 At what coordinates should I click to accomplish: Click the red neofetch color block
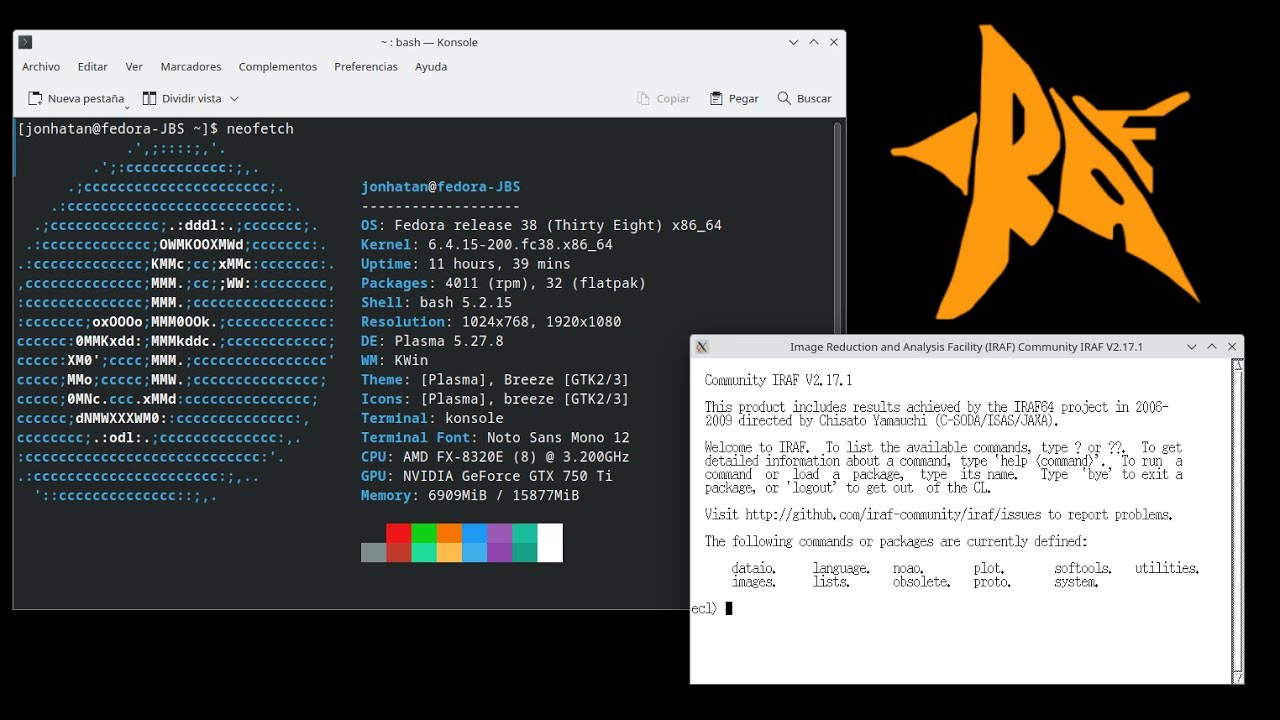pos(399,533)
